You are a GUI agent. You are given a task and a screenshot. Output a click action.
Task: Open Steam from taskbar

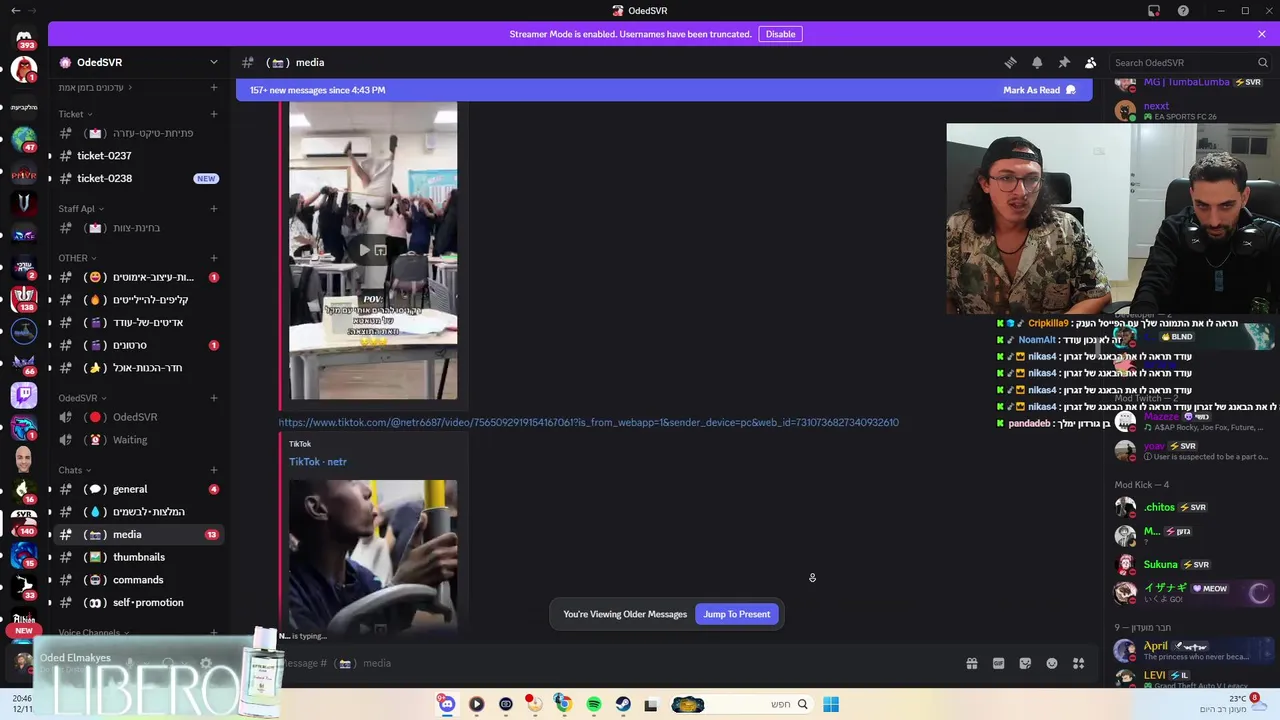pos(623,705)
